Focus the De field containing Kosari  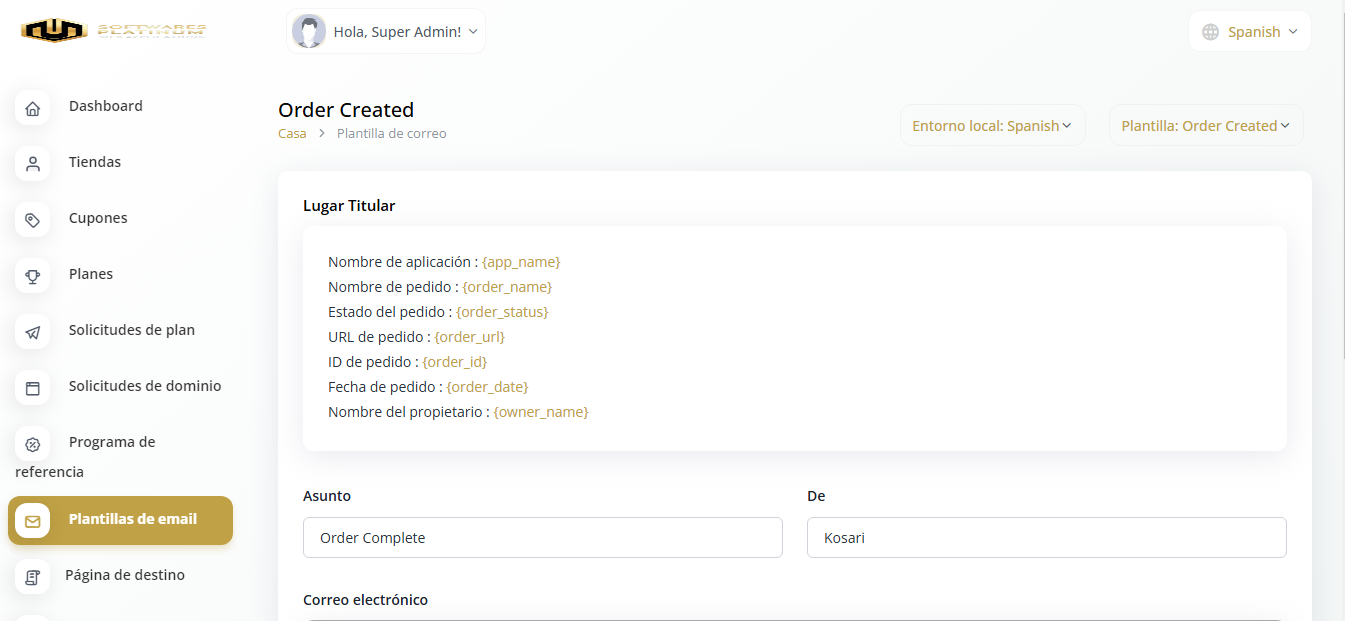point(1046,537)
